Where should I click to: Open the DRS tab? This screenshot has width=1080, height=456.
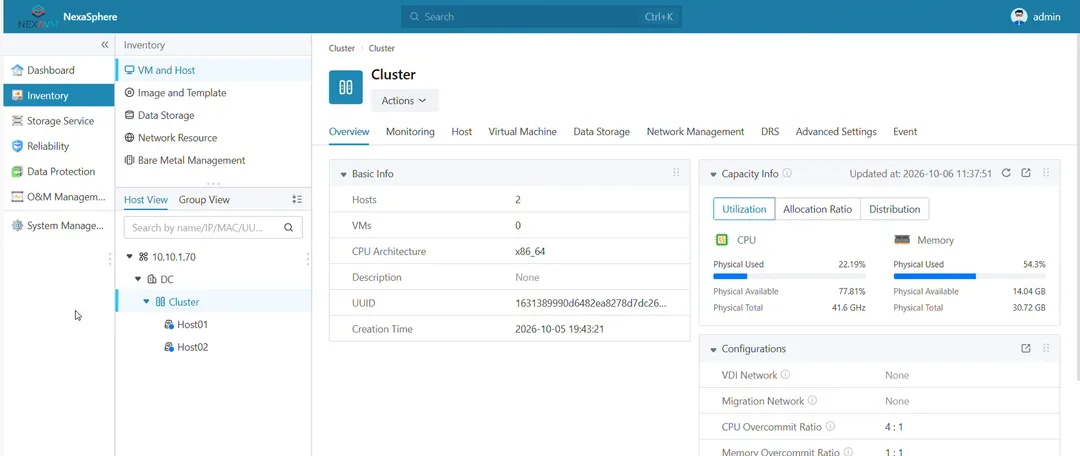click(770, 132)
